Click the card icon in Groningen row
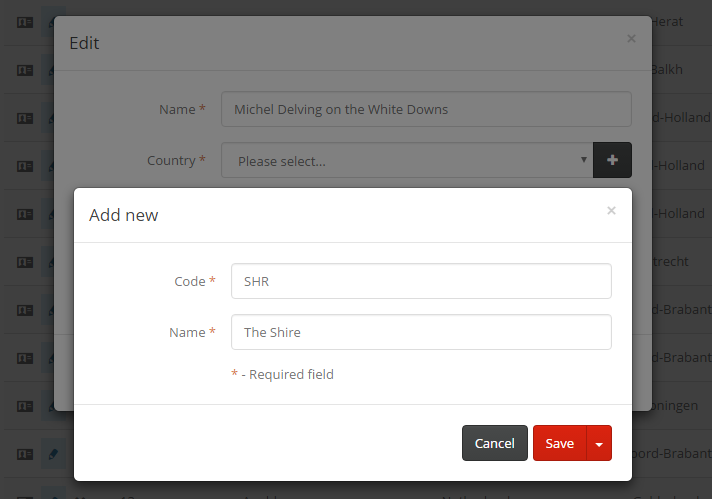The image size is (712, 499). (x=25, y=406)
